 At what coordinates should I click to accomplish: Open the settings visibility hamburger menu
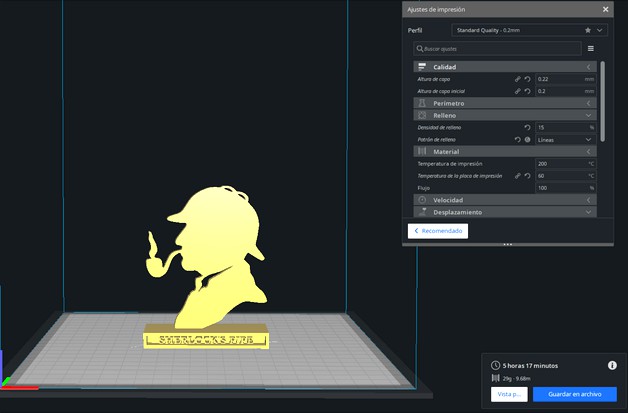click(591, 48)
